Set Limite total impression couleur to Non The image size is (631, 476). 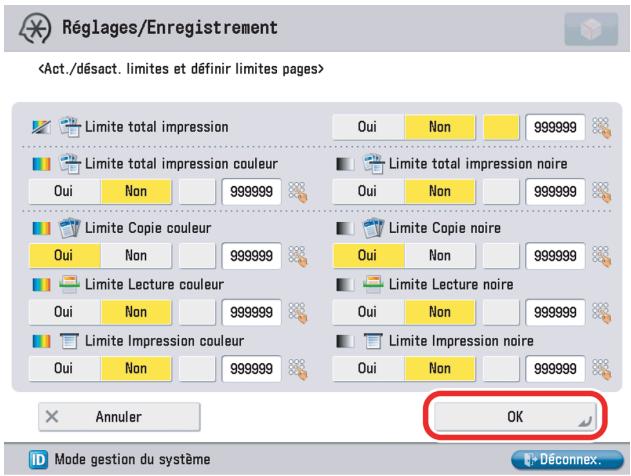click(x=136, y=192)
